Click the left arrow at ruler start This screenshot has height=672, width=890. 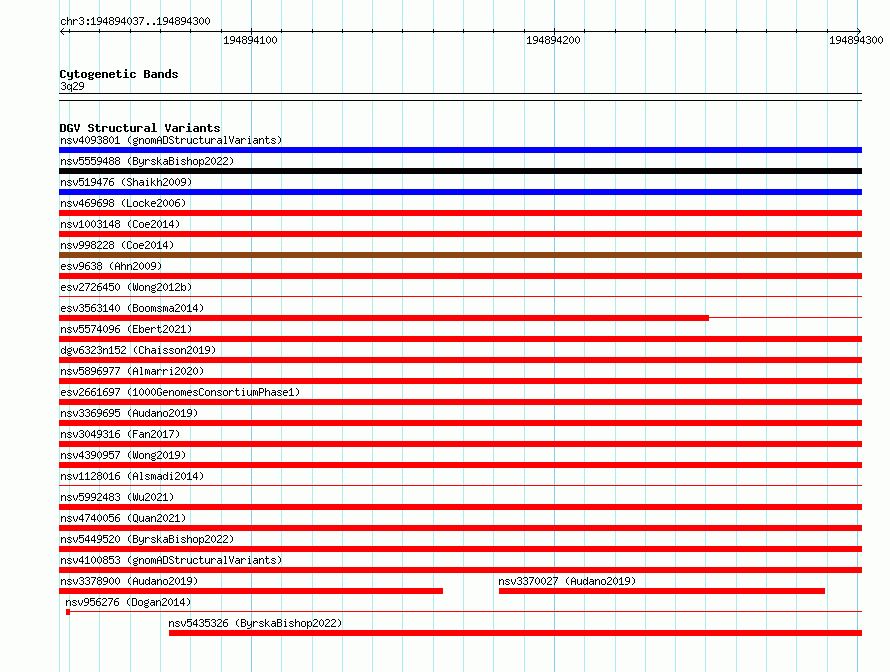pyautogui.click(x=64, y=32)
